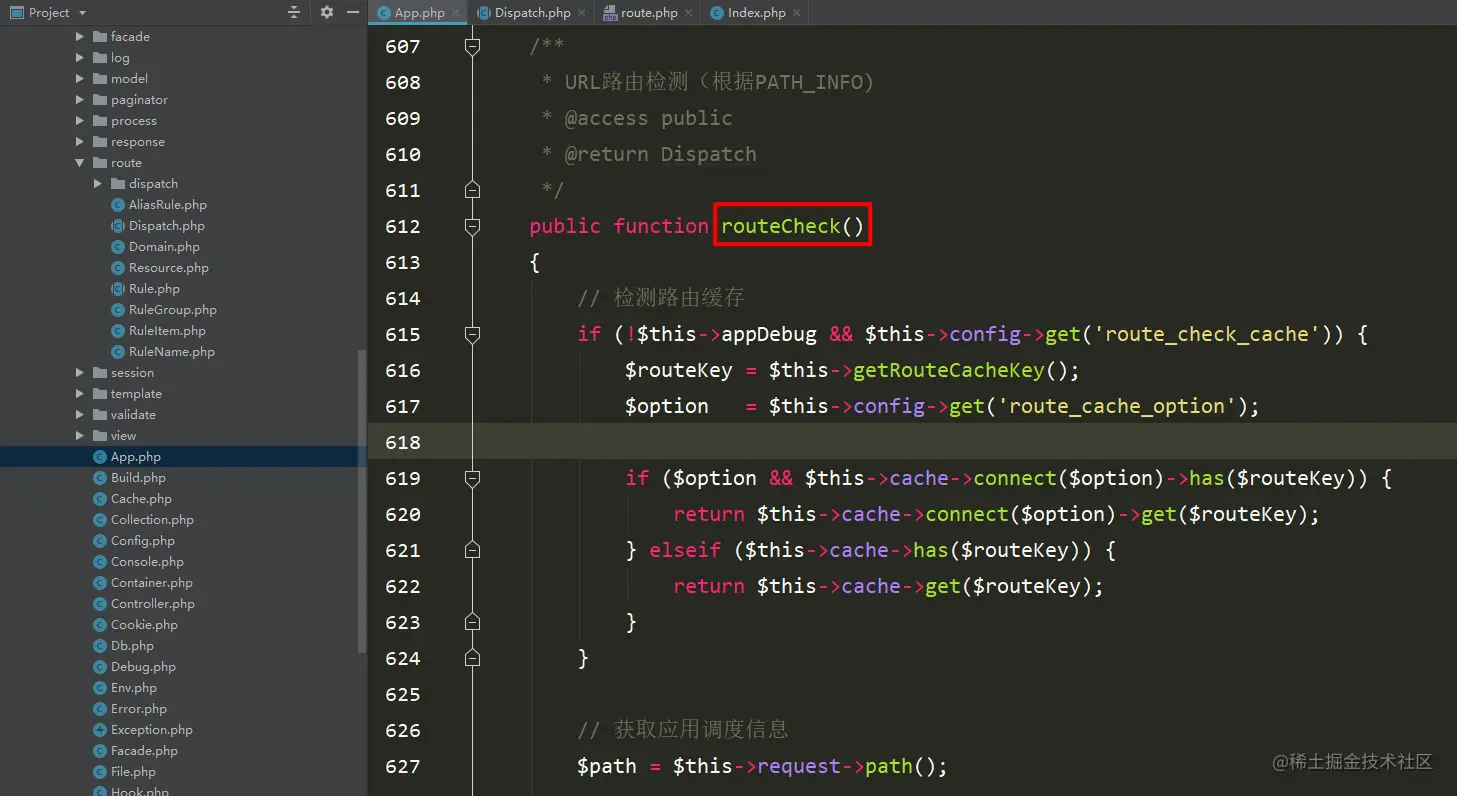Select Error.php file

pos(139,709)
